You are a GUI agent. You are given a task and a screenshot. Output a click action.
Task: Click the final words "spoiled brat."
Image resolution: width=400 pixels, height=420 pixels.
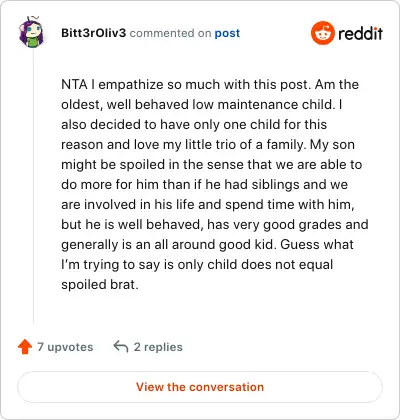point(100,285)
